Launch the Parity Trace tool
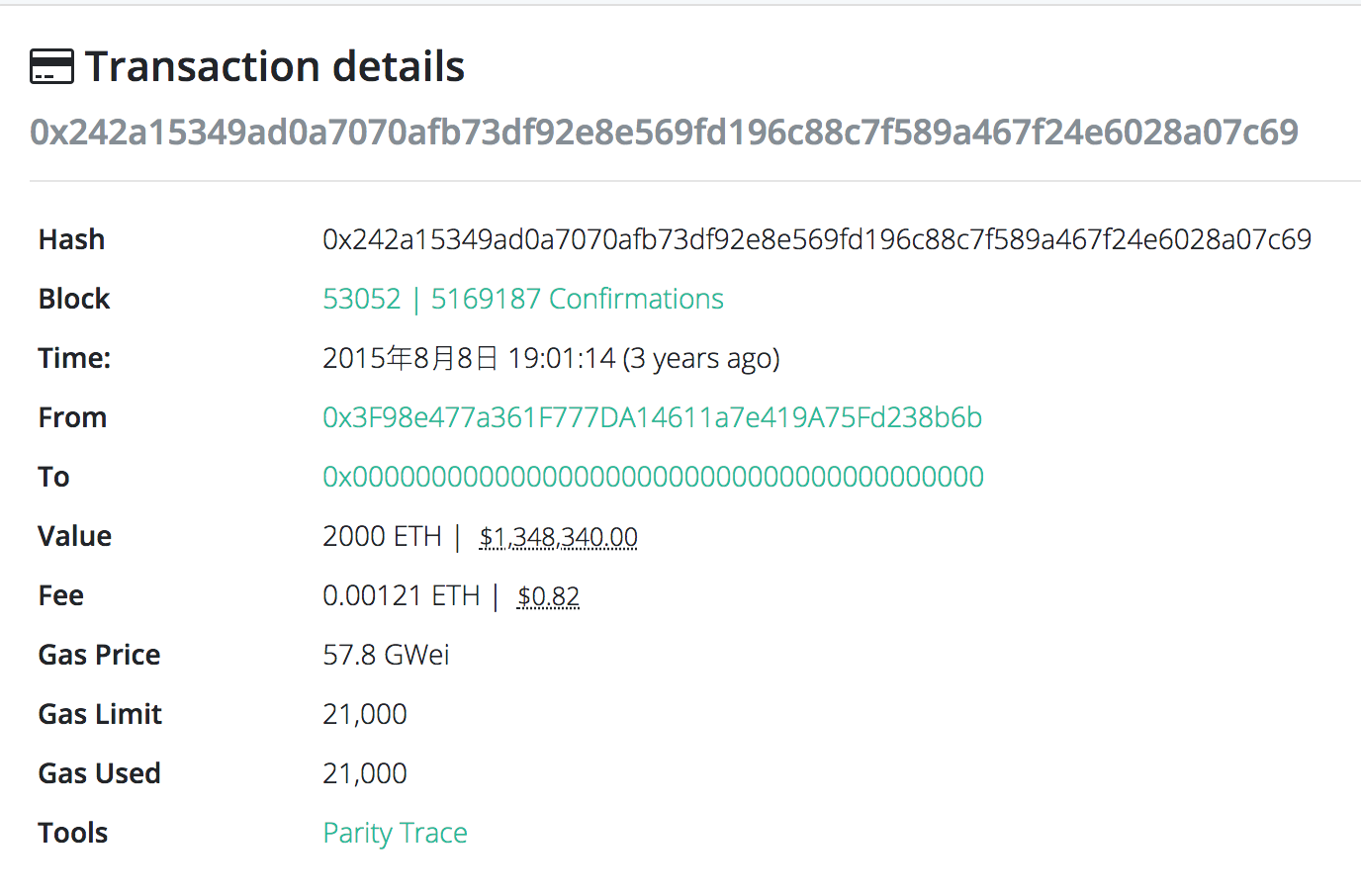The image size is (1361, 896). [x=395, y=832]
